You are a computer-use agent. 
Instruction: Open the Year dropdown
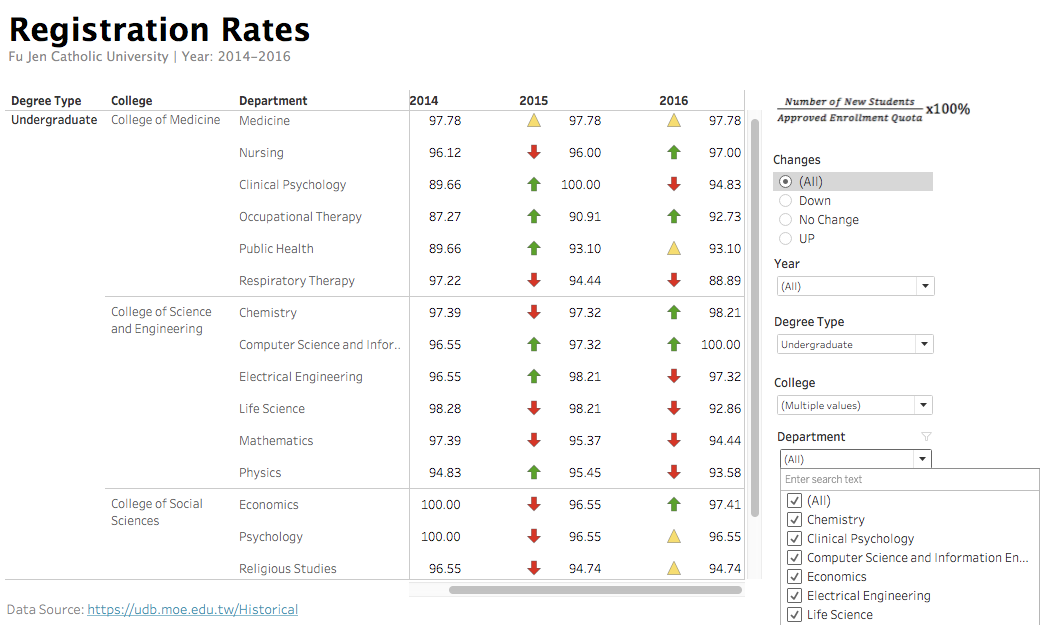[x=855, y=286]
